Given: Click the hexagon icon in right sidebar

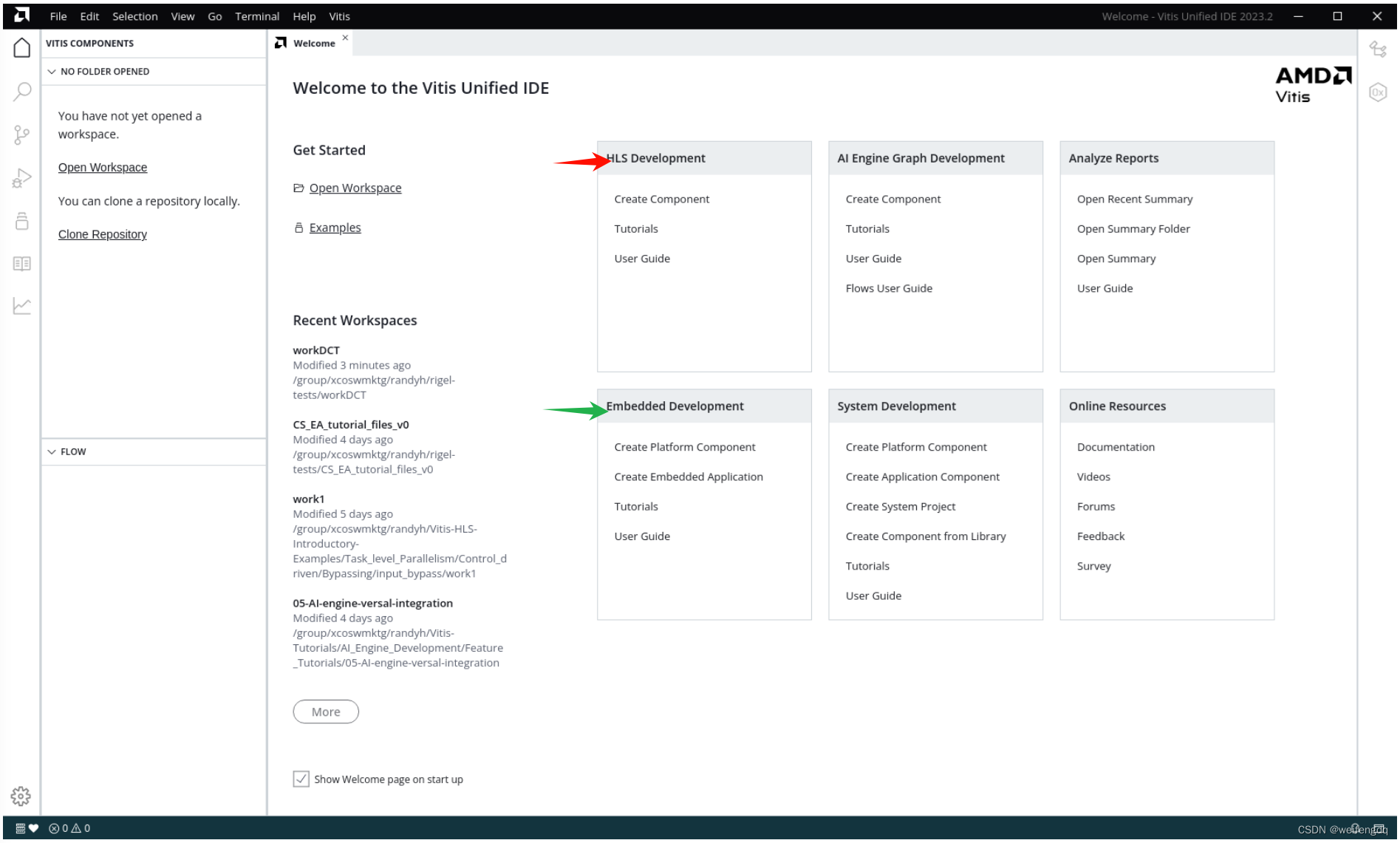Looking at the screenshot, I should click(1378, 92).
